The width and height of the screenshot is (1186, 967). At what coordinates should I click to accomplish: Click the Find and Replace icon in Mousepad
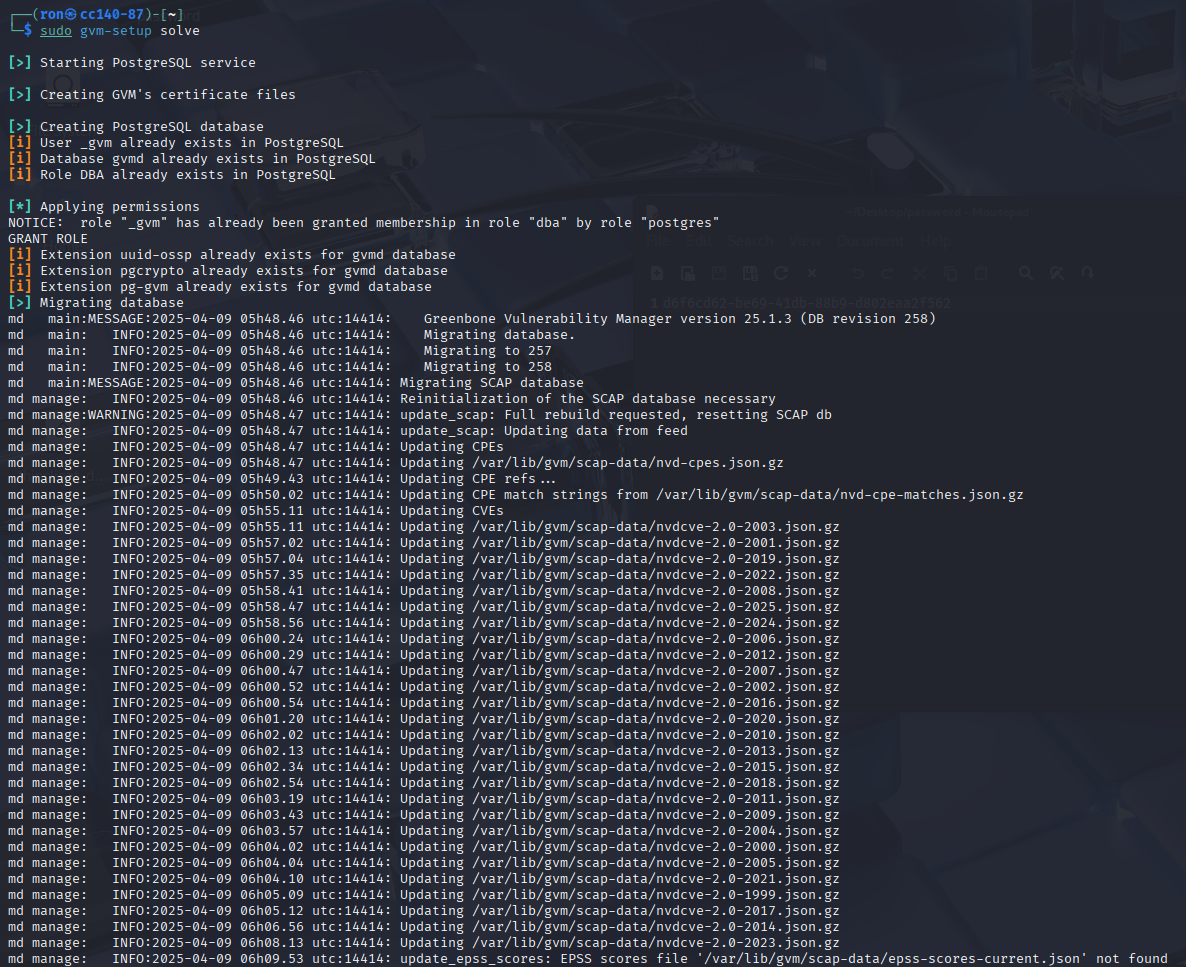tap(1057, 273)
